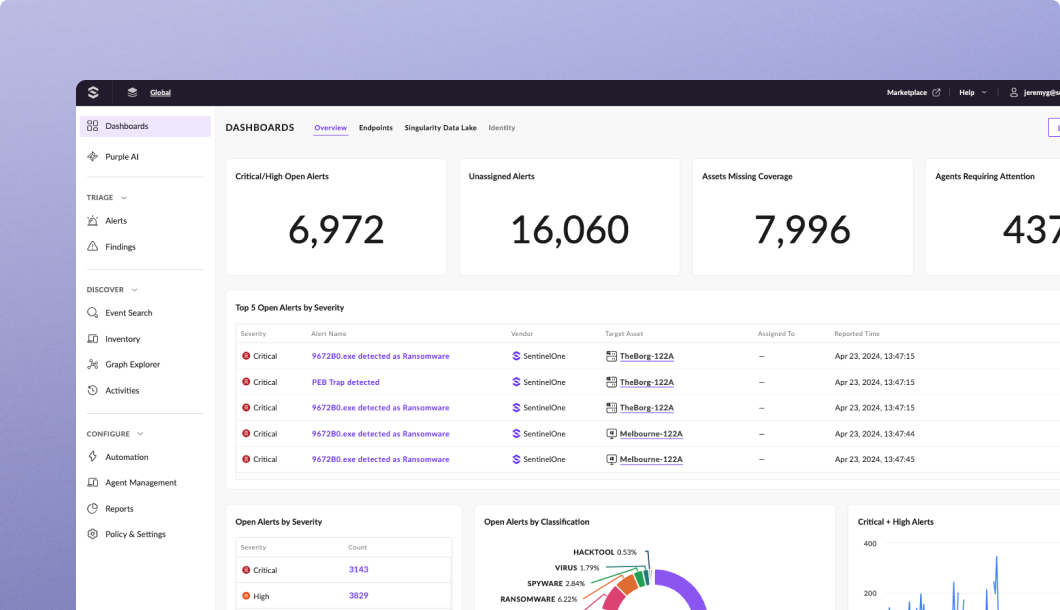Open Event Search magnifier icon
Screen dimensions: 1060x610
tap(93, 313)
